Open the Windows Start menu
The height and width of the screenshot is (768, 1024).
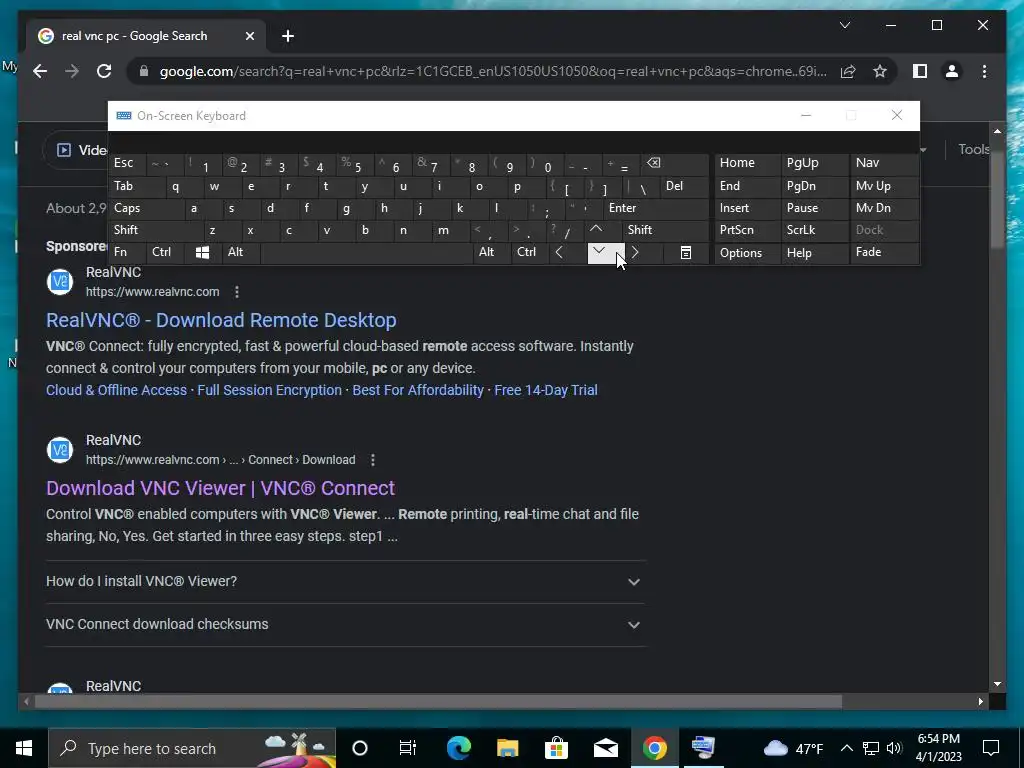pos(24,748)
